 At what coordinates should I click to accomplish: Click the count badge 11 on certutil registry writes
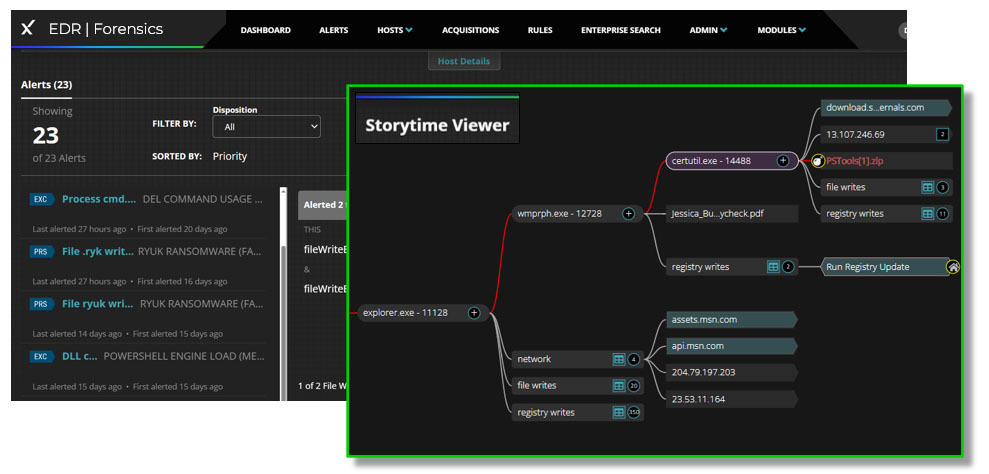pyautogui.click(x=942, y=214)
